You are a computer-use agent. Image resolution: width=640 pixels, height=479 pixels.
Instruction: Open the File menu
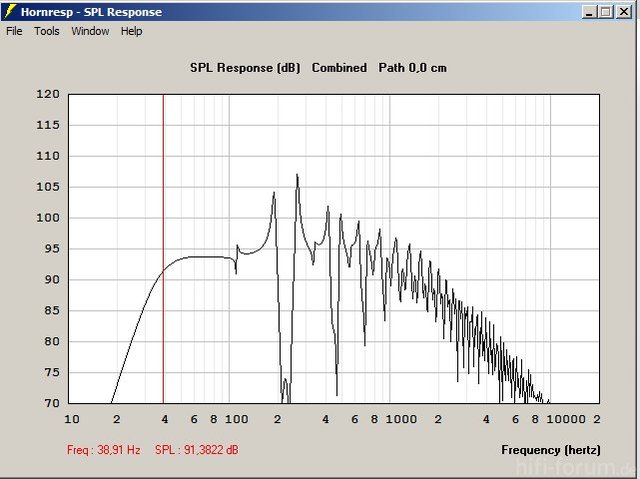(14, 31)
